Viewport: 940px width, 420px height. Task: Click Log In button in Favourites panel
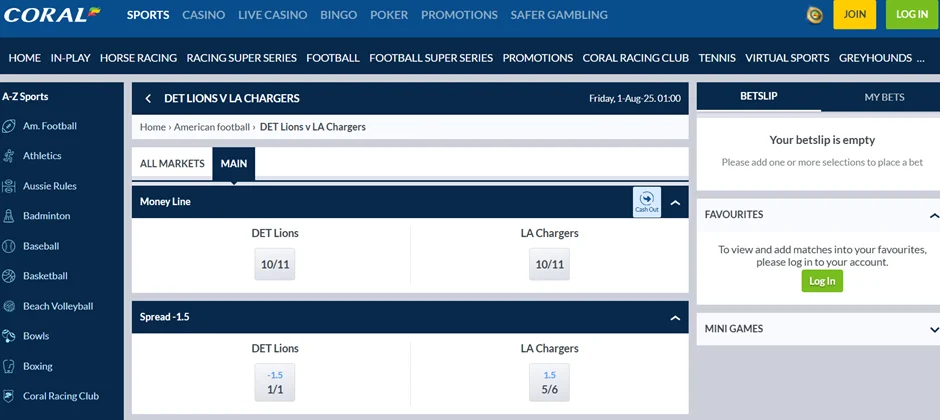pos(822,281)
